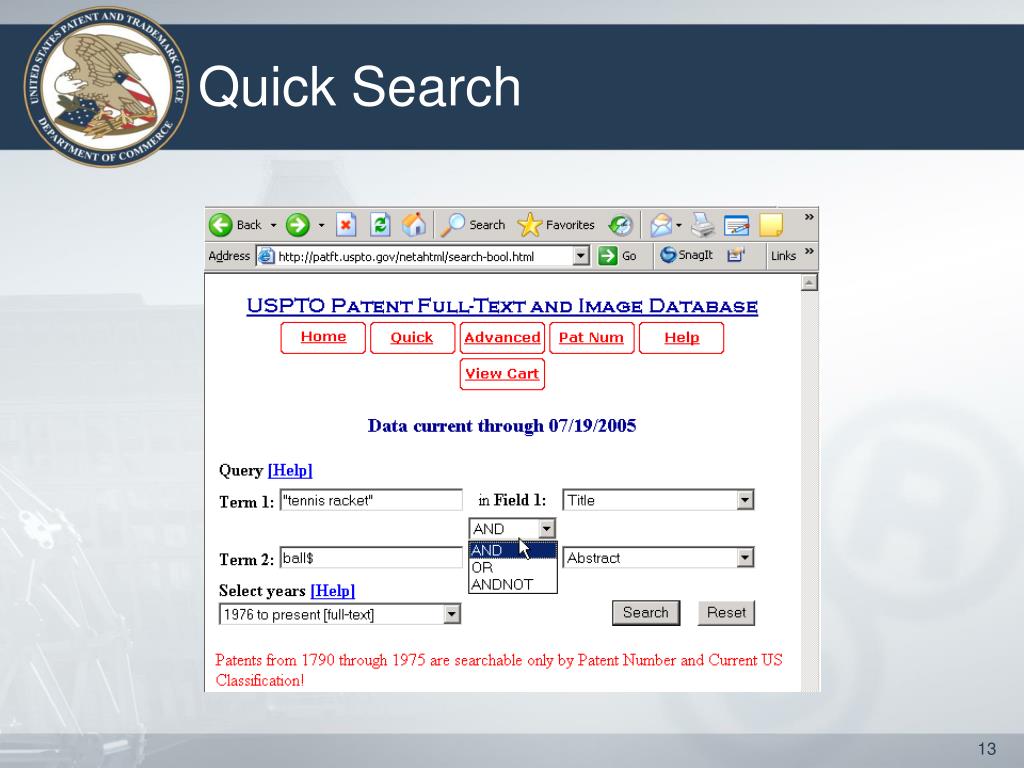
Task: Click the View Cart button
Action: (x=502, y=374)
